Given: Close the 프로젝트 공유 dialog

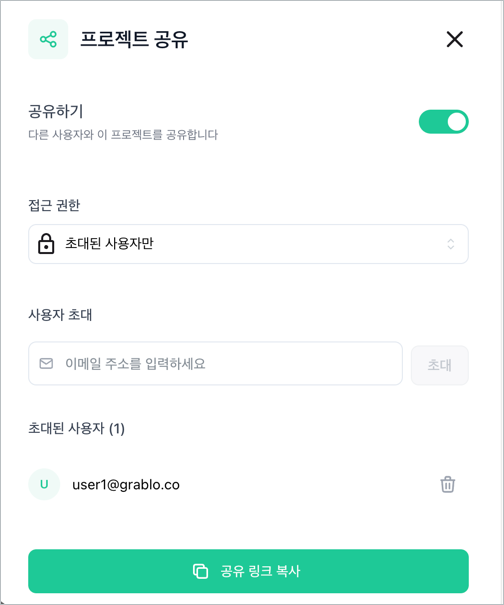Looking at the screenshot, I should (x=455, y=39).
